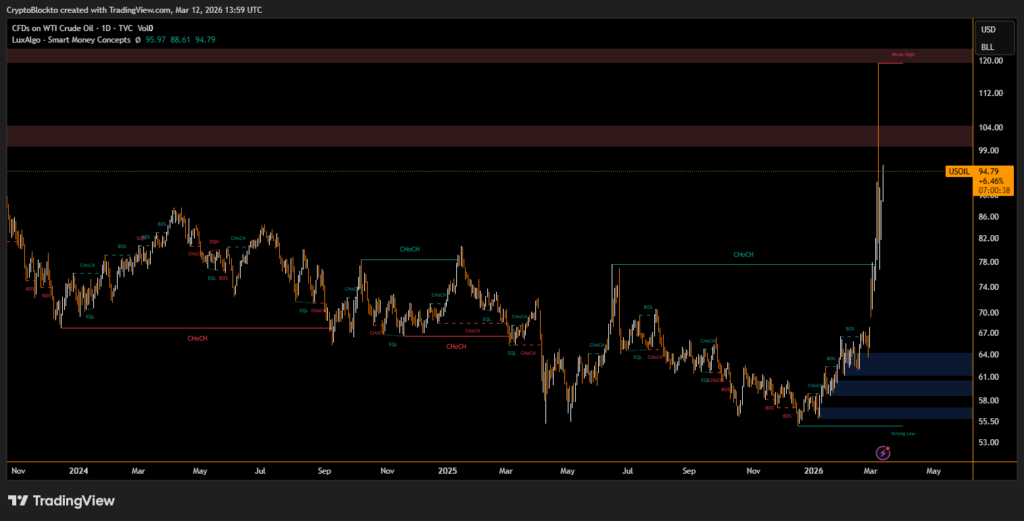Click the 2024 marker on time axis
1024x521 pixels.
click(x=79, y=468)
